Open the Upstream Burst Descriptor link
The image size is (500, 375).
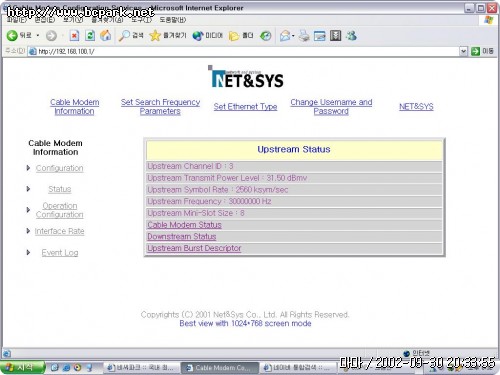tap(194, 248)
